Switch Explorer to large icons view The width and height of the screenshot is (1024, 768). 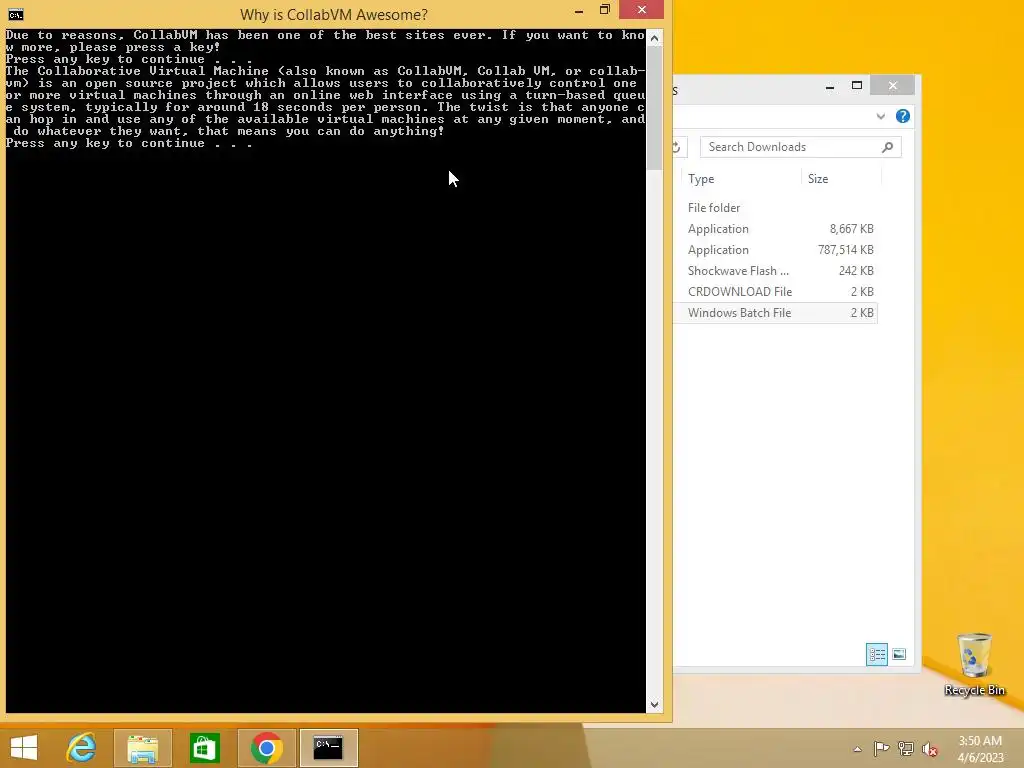coord(899,654)
